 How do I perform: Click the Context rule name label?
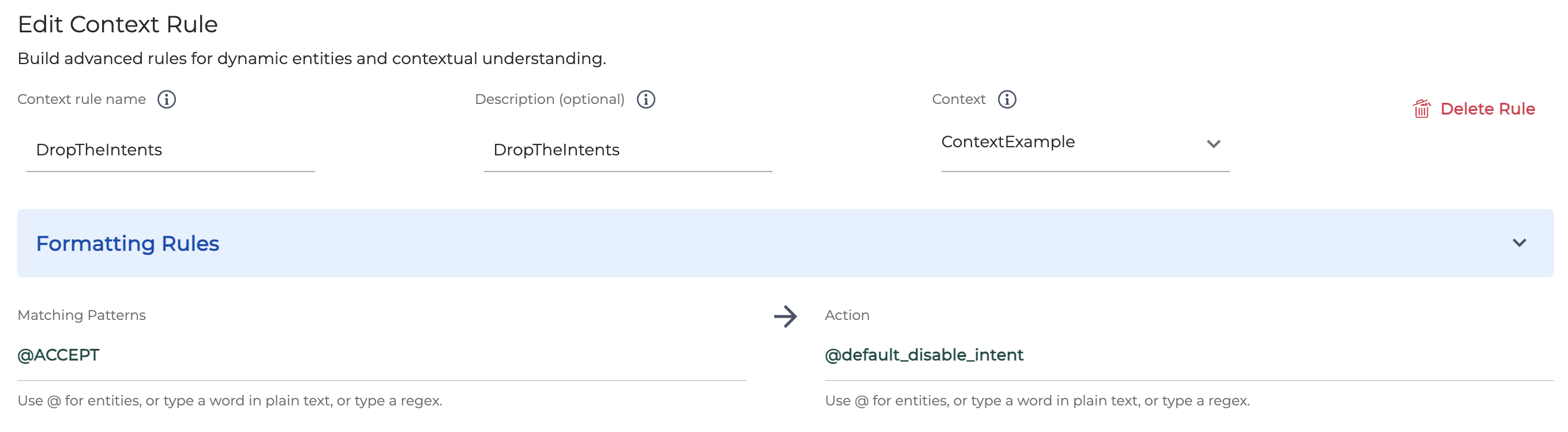pos(81,99)
